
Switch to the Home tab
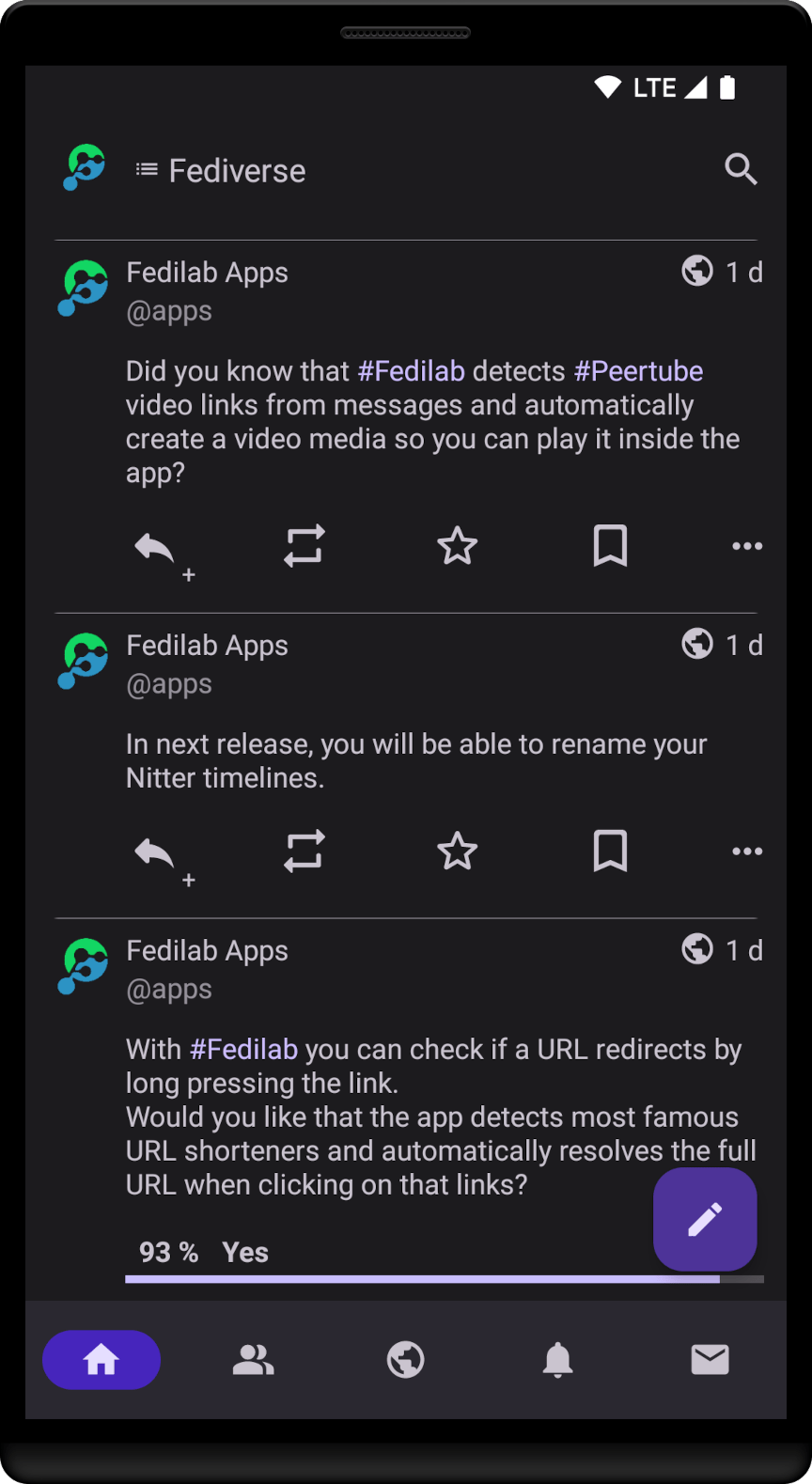[101, 1360]
